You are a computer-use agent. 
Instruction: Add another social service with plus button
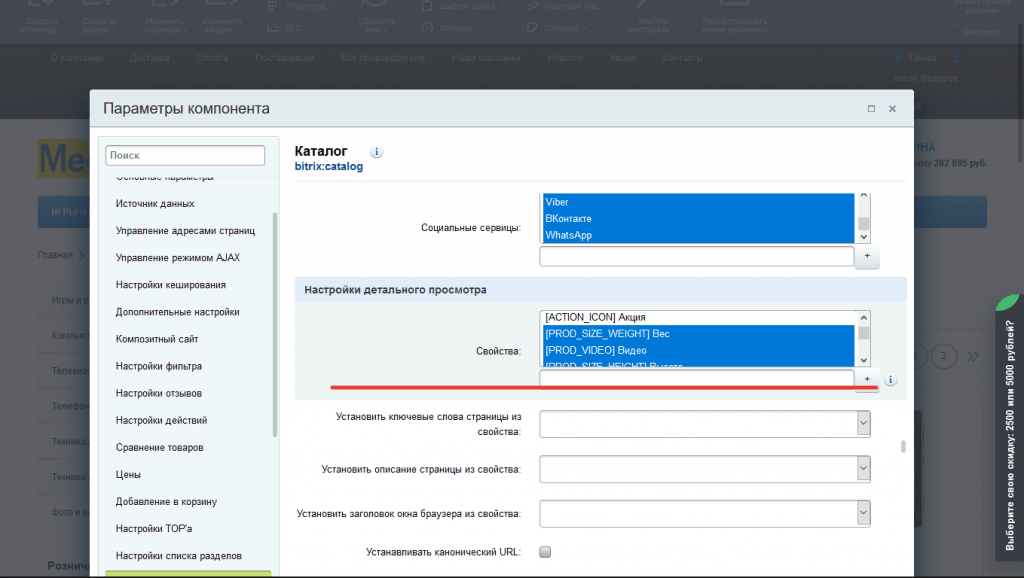867,256
